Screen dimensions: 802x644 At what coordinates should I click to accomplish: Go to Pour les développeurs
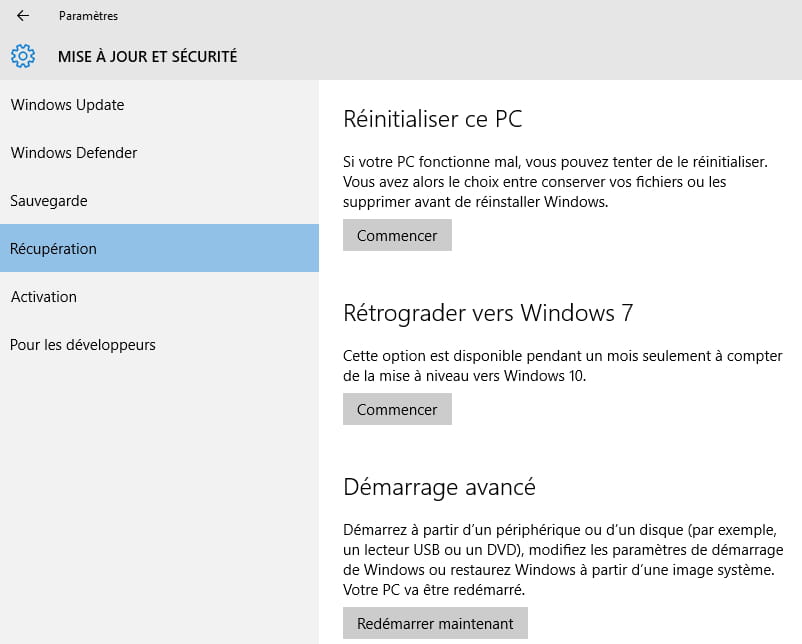coord(83,345)
